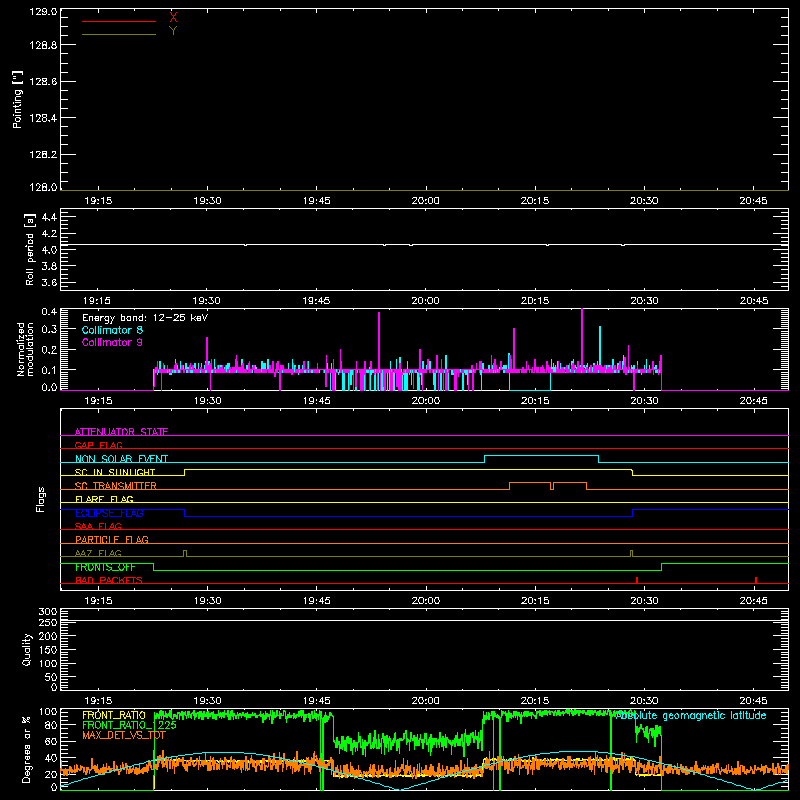
Task: Click the 'Pointing' axis title
Action: coord(17,100)
